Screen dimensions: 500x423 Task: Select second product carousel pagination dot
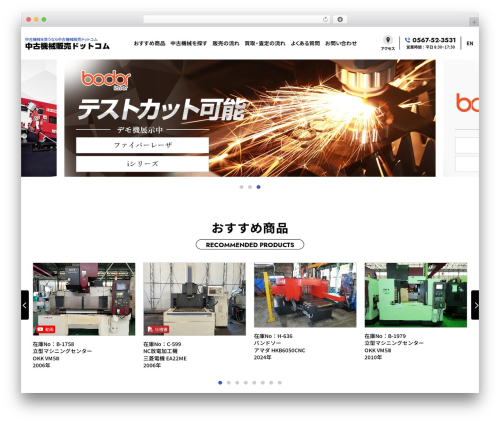click(x=229, y=383)
